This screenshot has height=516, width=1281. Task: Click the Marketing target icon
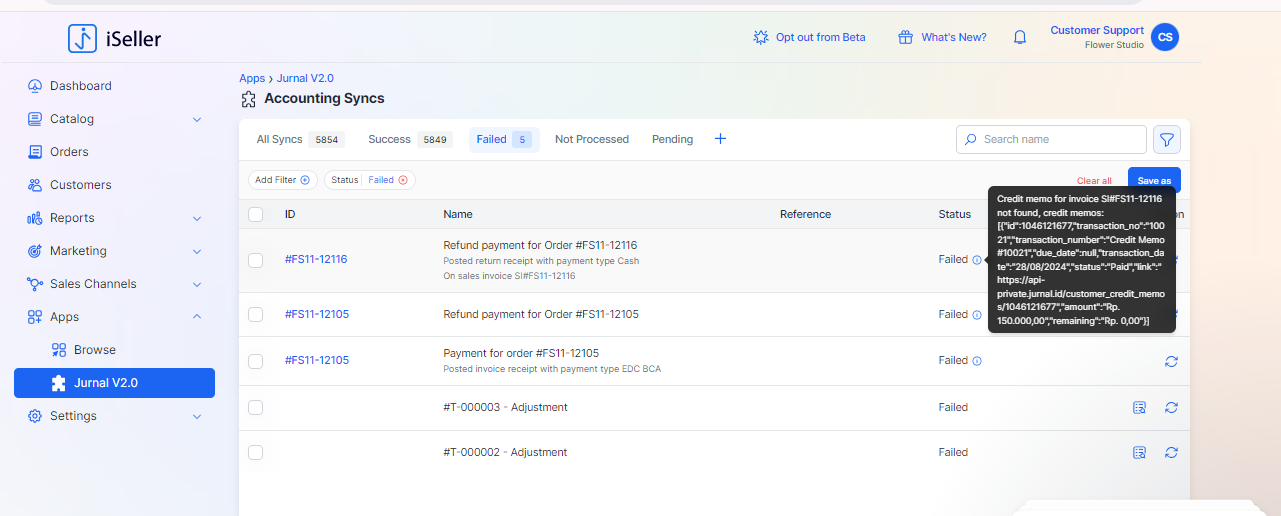point(35,251)
